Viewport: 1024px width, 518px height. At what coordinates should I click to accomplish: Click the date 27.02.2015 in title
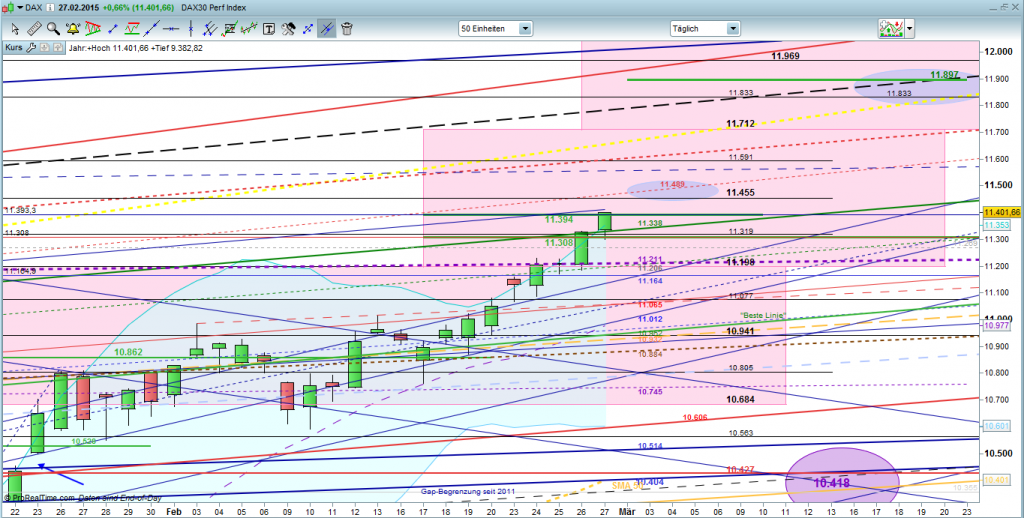pyautogui.click(x=80, y=8)
